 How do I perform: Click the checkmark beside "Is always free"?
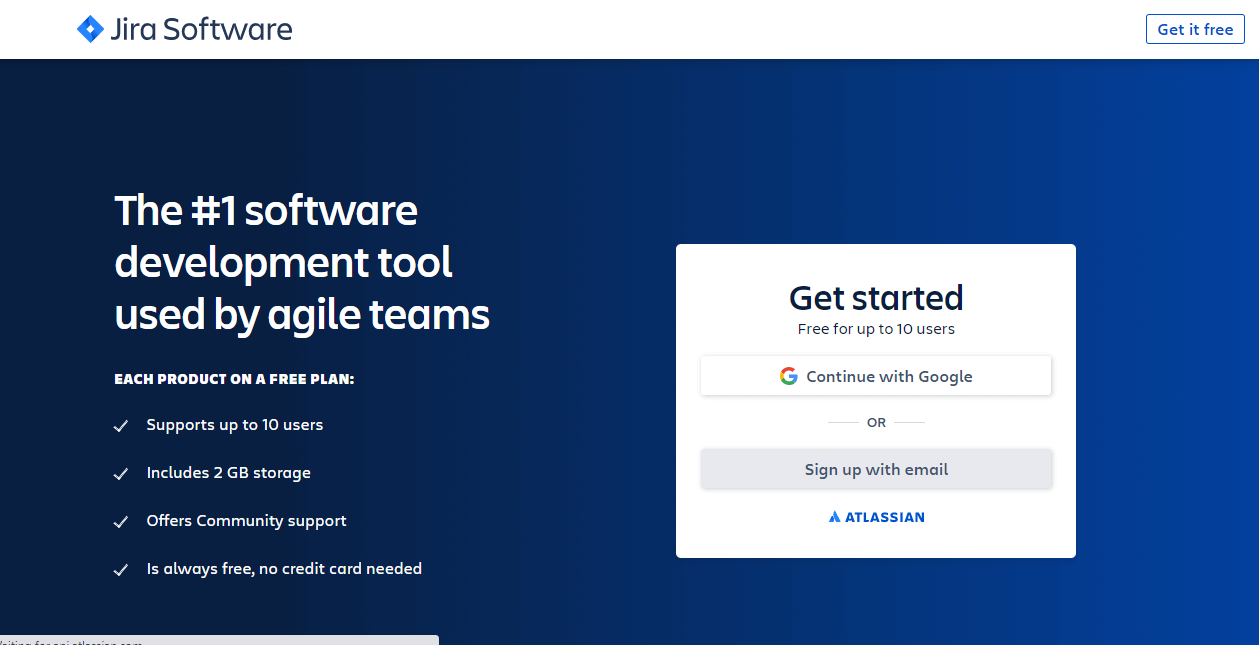[121, 569]
